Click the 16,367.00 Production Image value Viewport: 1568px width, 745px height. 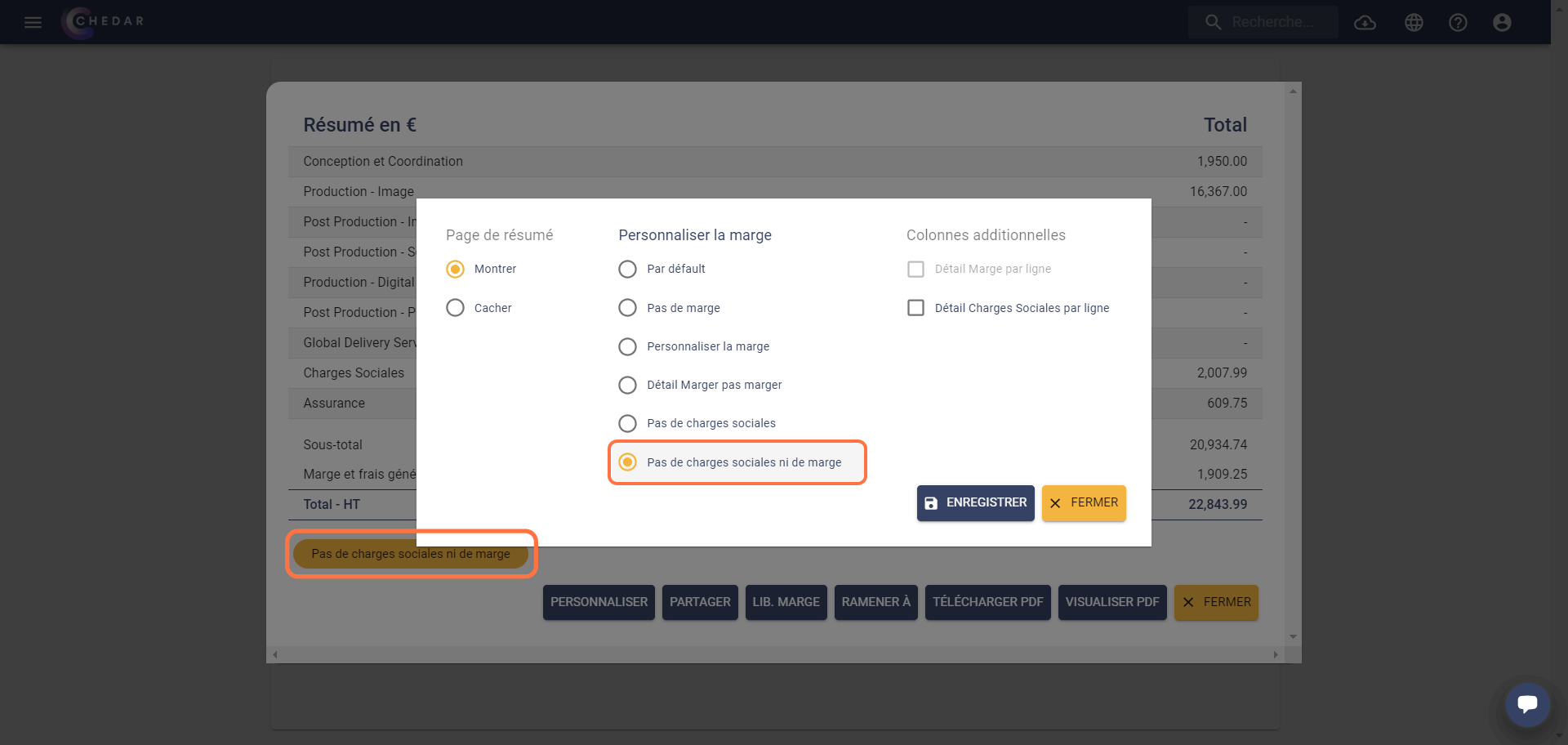click(1218, 191)
